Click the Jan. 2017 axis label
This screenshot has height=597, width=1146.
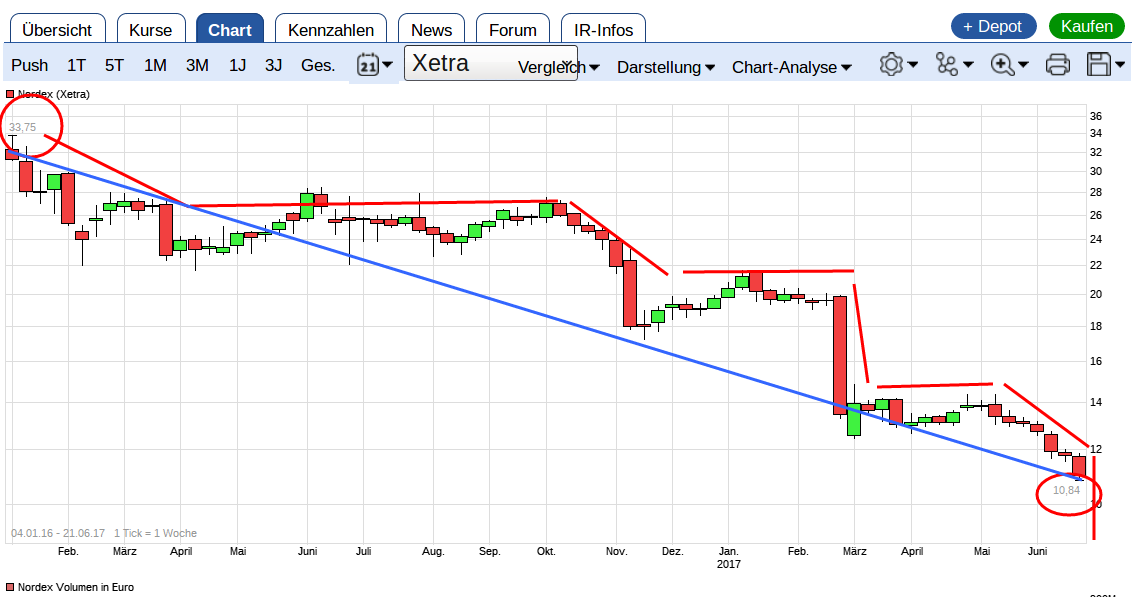pyautogui.click(x=729, y=558)
